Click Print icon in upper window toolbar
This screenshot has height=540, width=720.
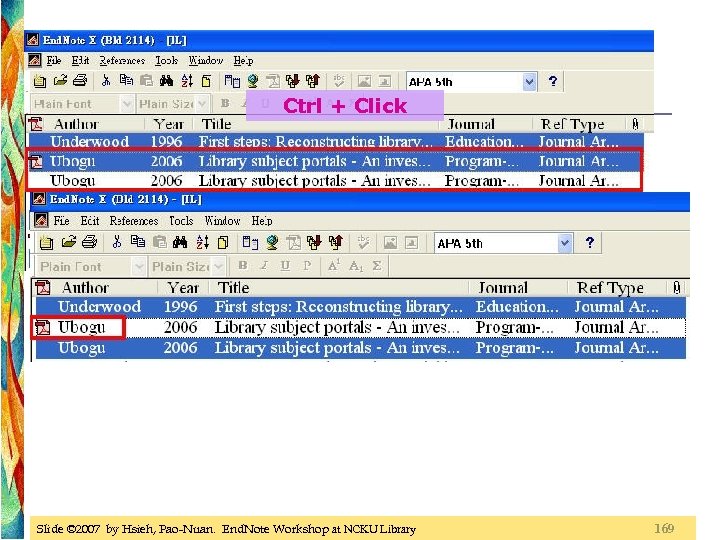tap(80, 81)
